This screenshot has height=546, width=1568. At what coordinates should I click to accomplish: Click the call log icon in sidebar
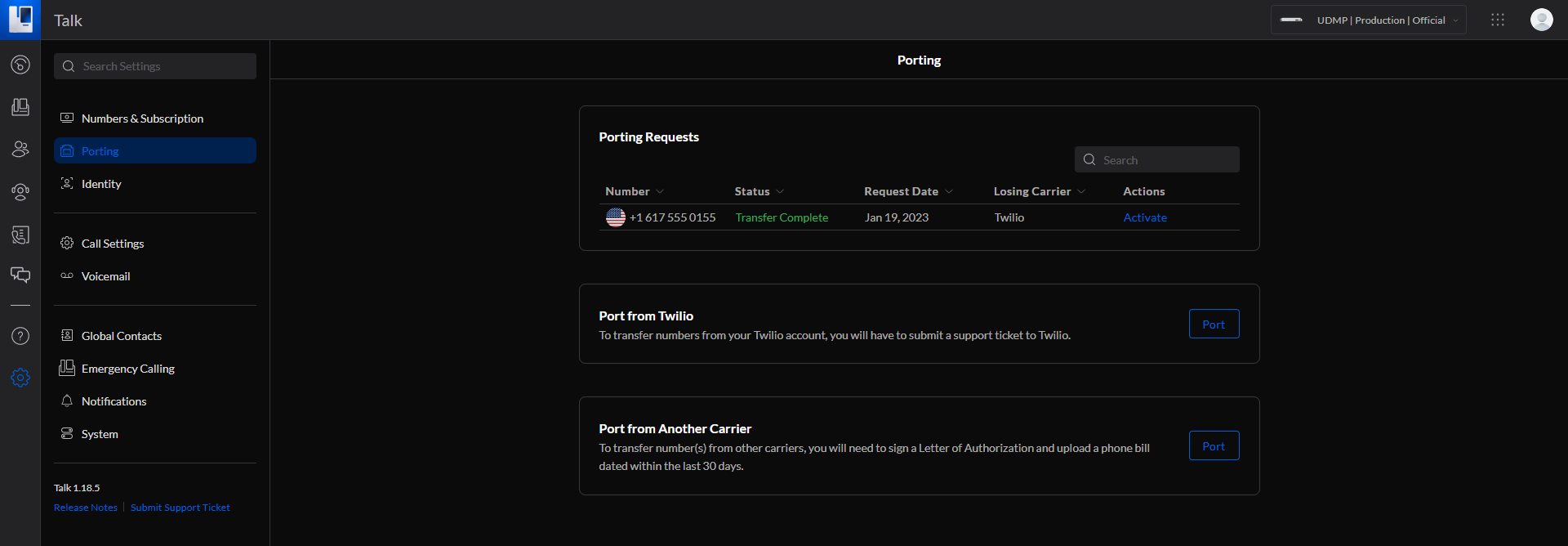20,235
